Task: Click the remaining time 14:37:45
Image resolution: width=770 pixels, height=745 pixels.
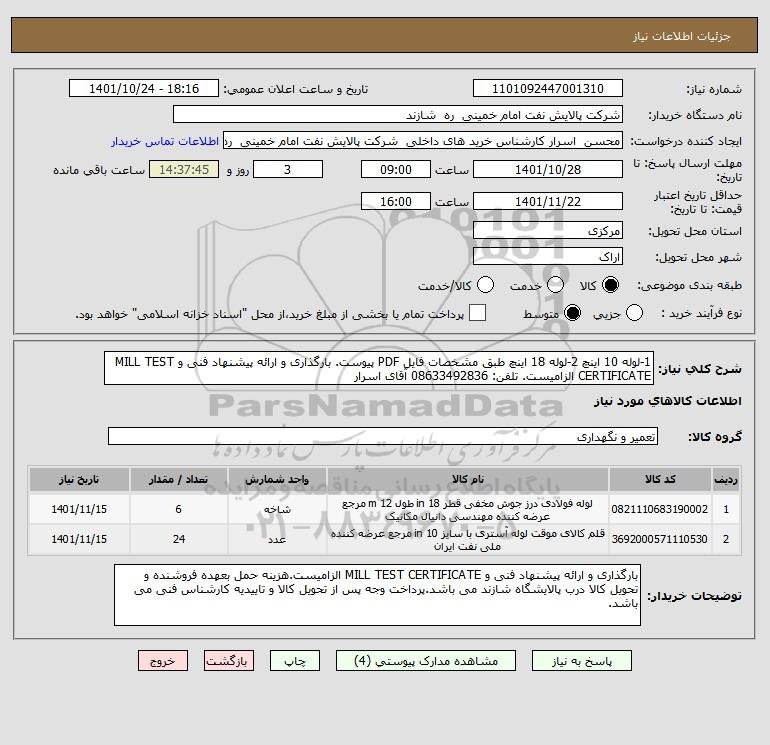Action: click(184, 169)
